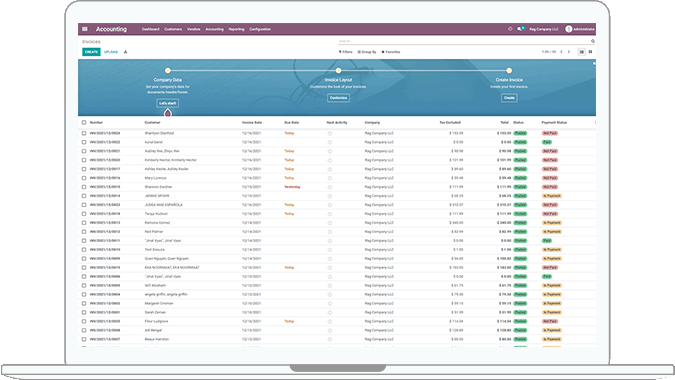
Task: Sort by the Due Date column header
Action: tap(291, 123)
